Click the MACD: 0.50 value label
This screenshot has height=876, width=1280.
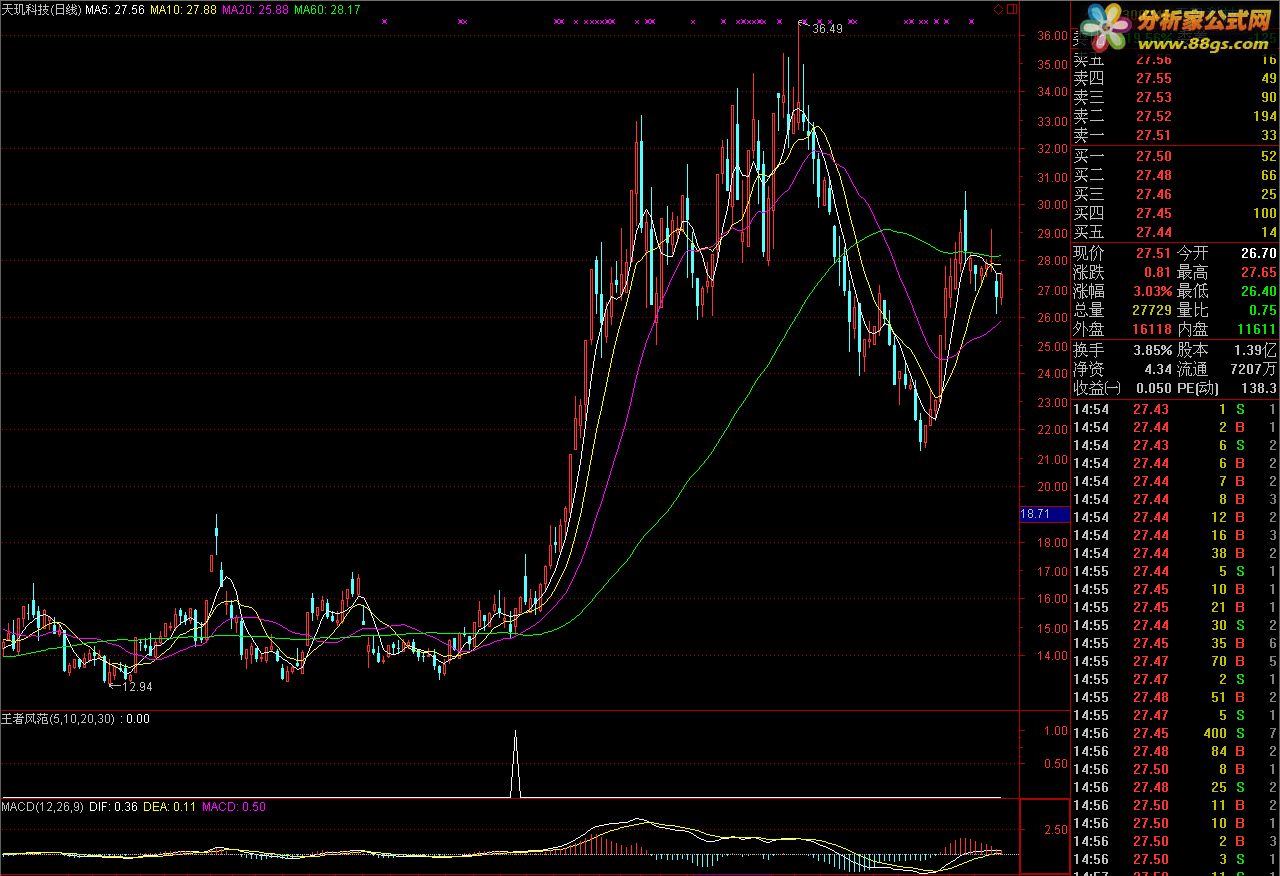point(234,806)
